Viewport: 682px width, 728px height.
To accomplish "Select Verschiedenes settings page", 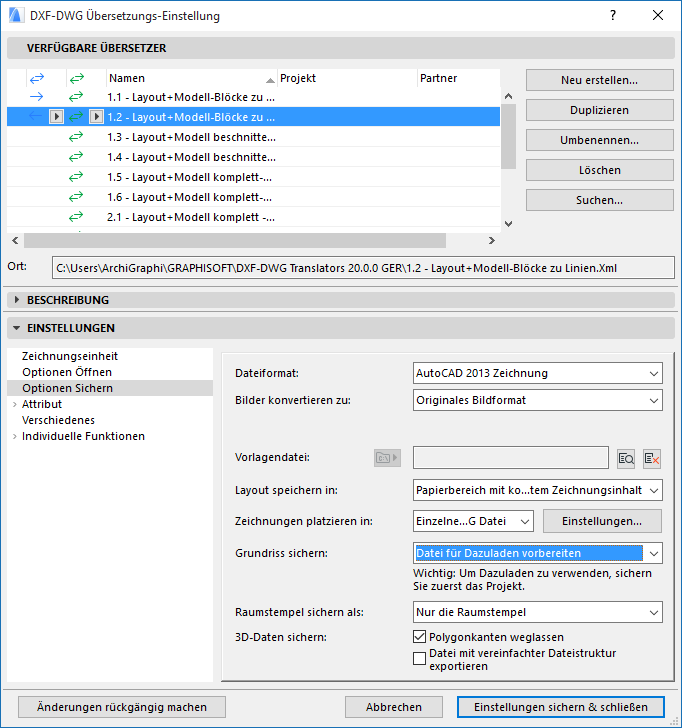I will (58, 420).
